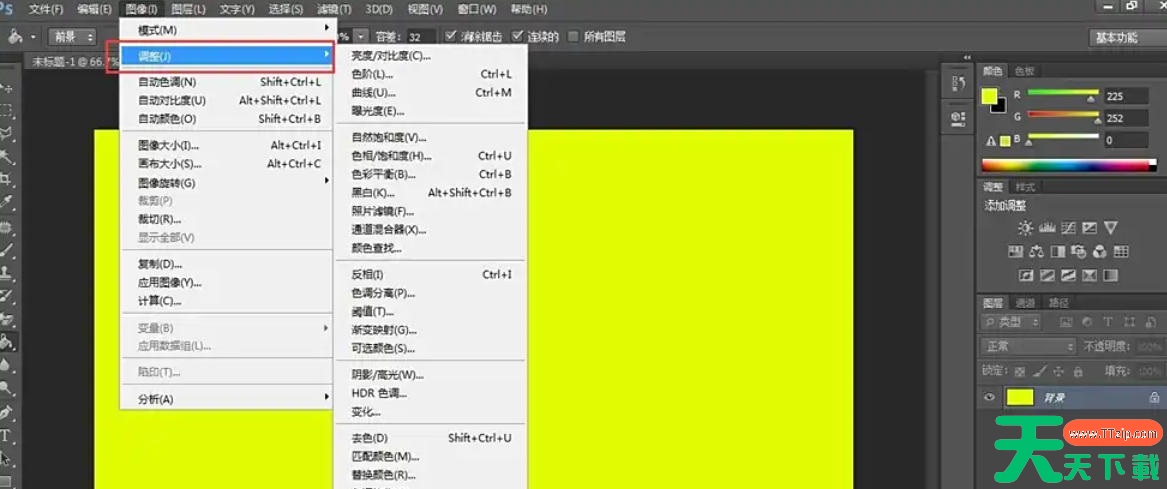Screen dimensions: 1167x489
Task: Open the workspace switcher dropdown at top right
Action: (1125, 37)
